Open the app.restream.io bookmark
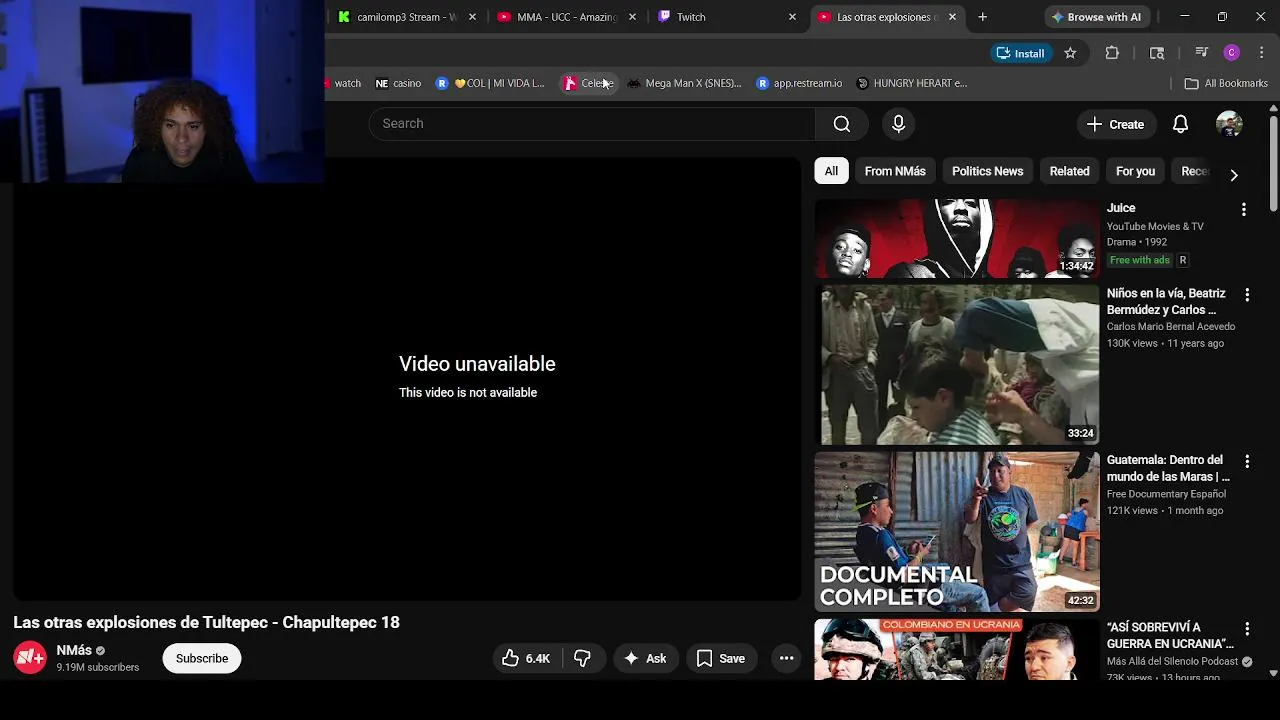 point(799,83)
